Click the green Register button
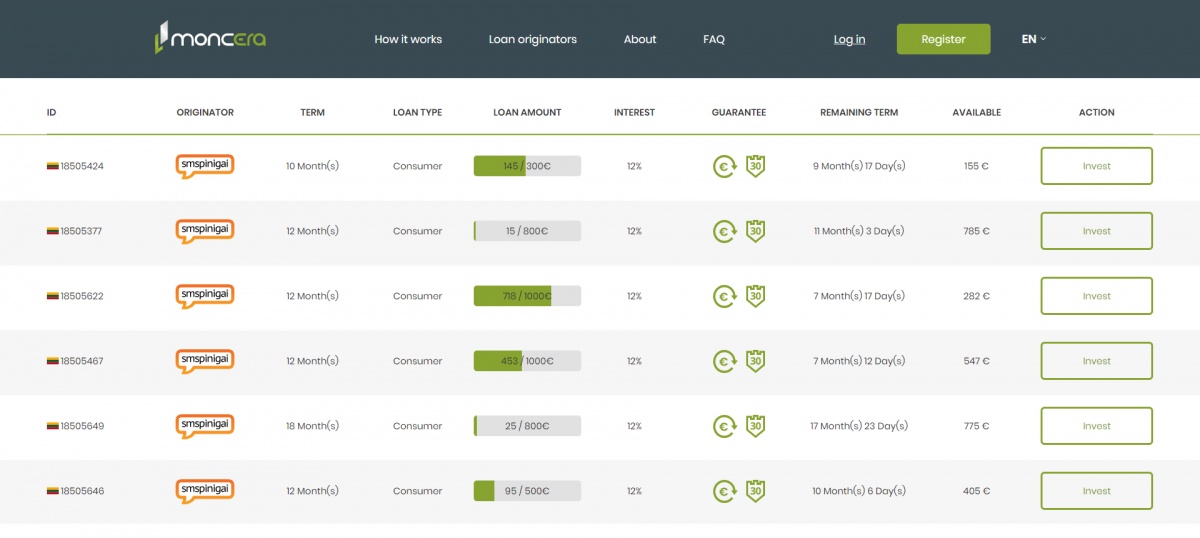 click(x=943, y=39)
